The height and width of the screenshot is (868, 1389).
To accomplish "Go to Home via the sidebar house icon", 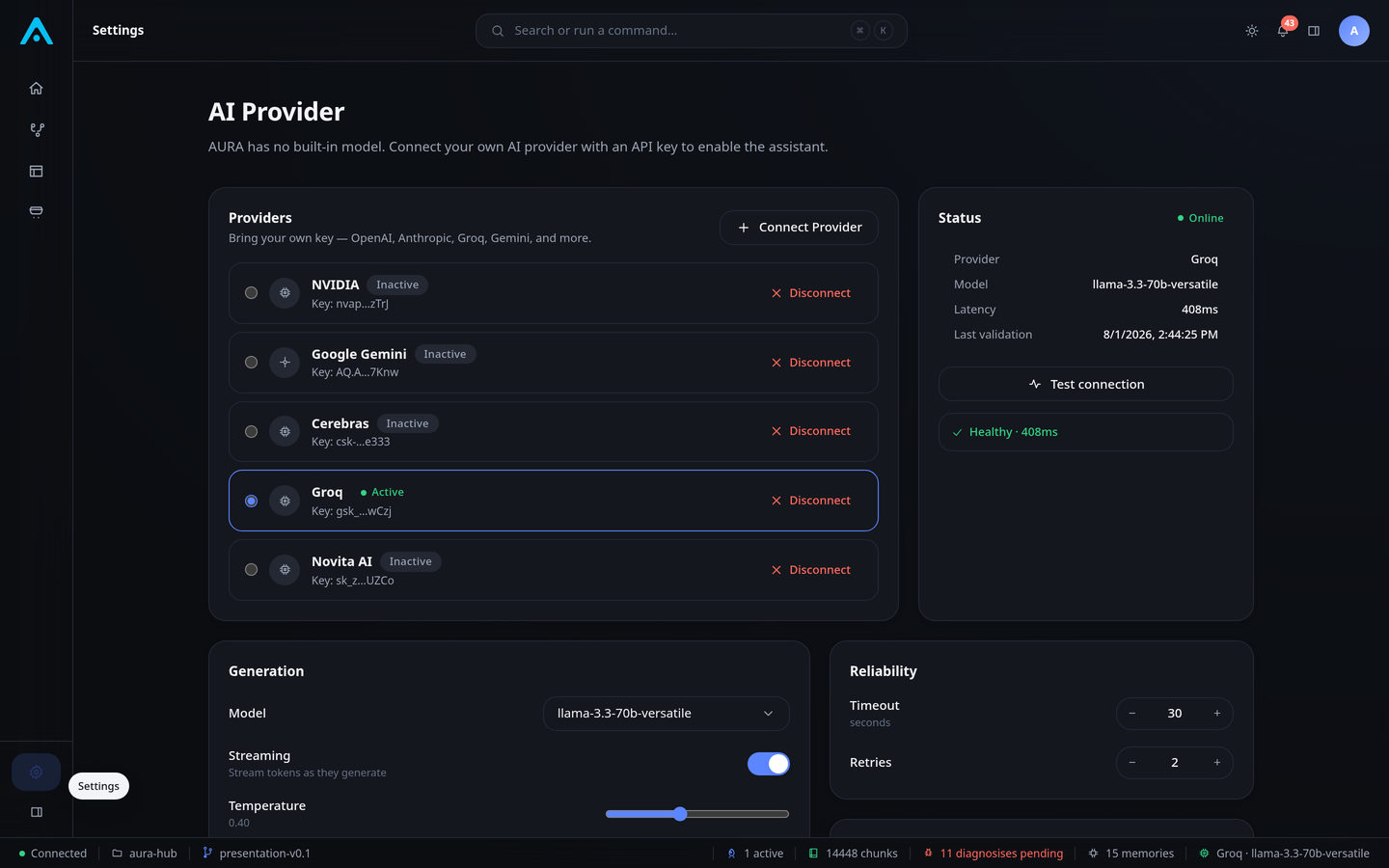I will [37, 89].
